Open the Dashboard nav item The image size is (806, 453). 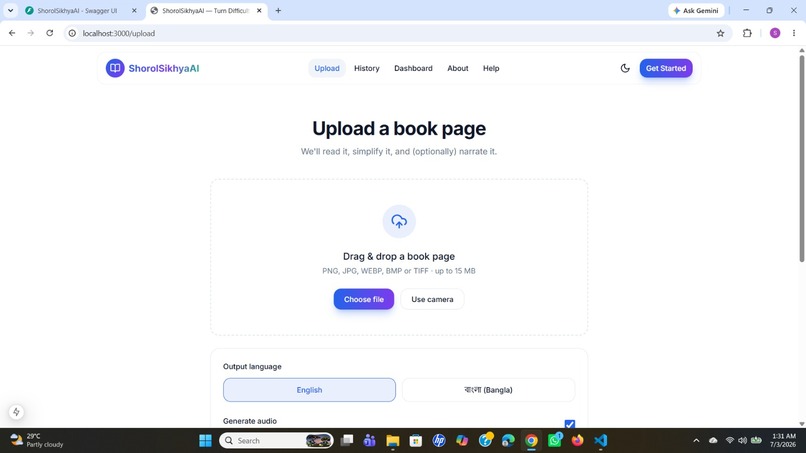413,68
